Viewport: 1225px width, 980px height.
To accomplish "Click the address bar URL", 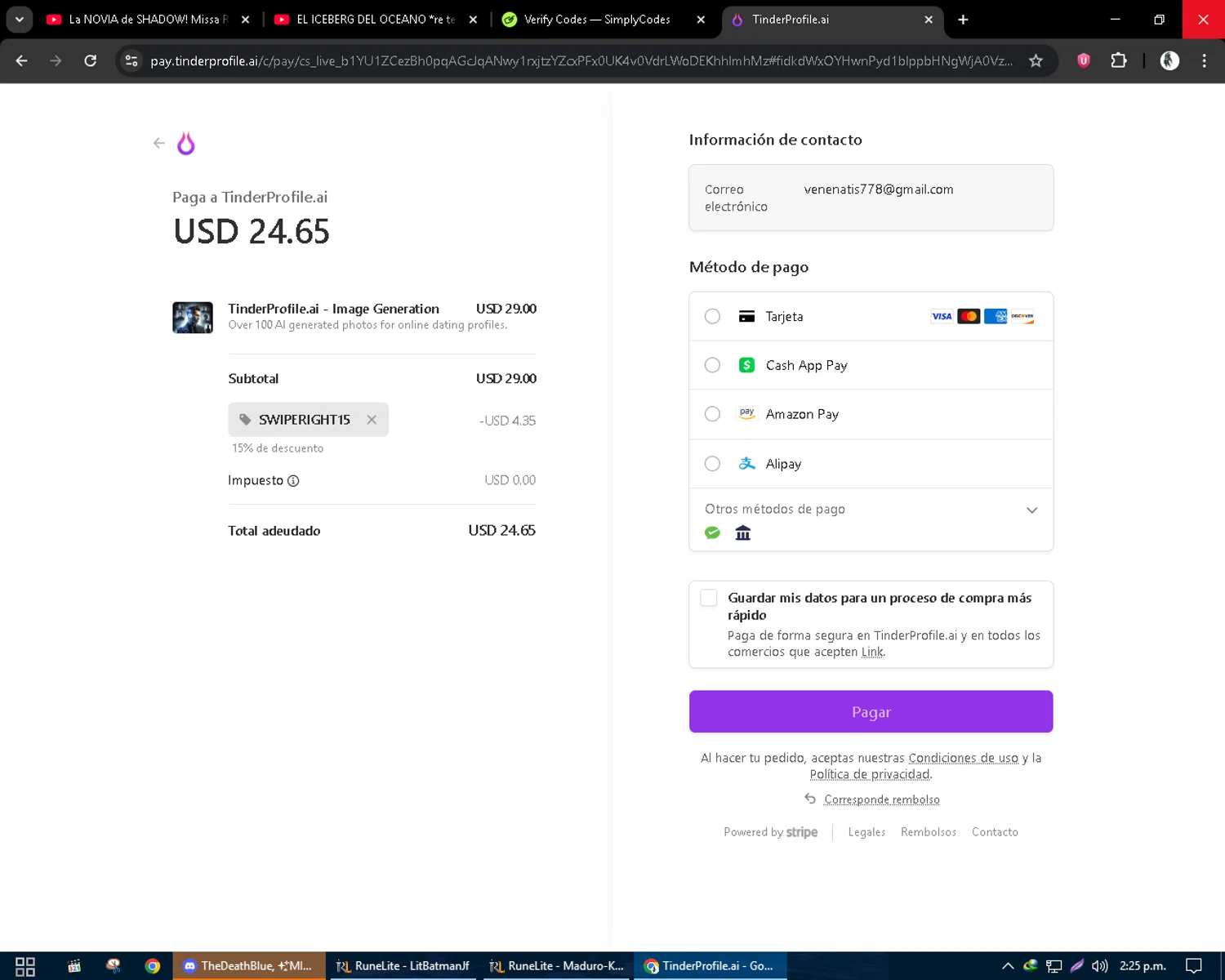I will tap(581, 61).
